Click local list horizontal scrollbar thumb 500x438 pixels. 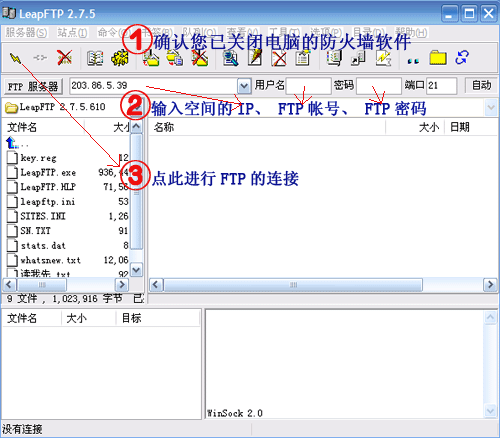[x=42, y=285]
